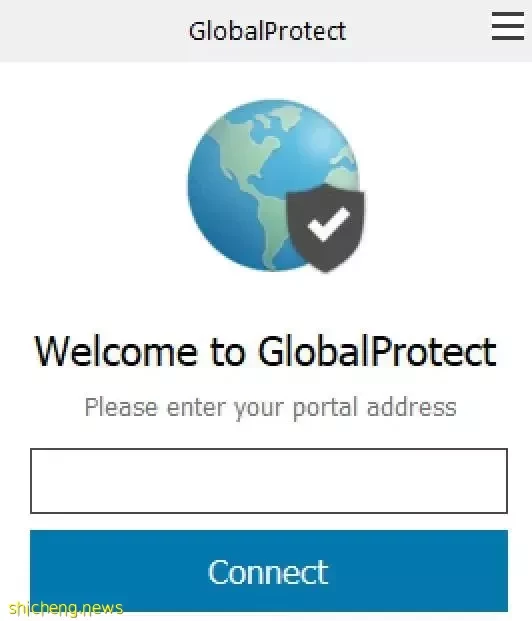The image size is (532, 621).
Task: Click the left side of the Connect button
Action: [79, 571]
